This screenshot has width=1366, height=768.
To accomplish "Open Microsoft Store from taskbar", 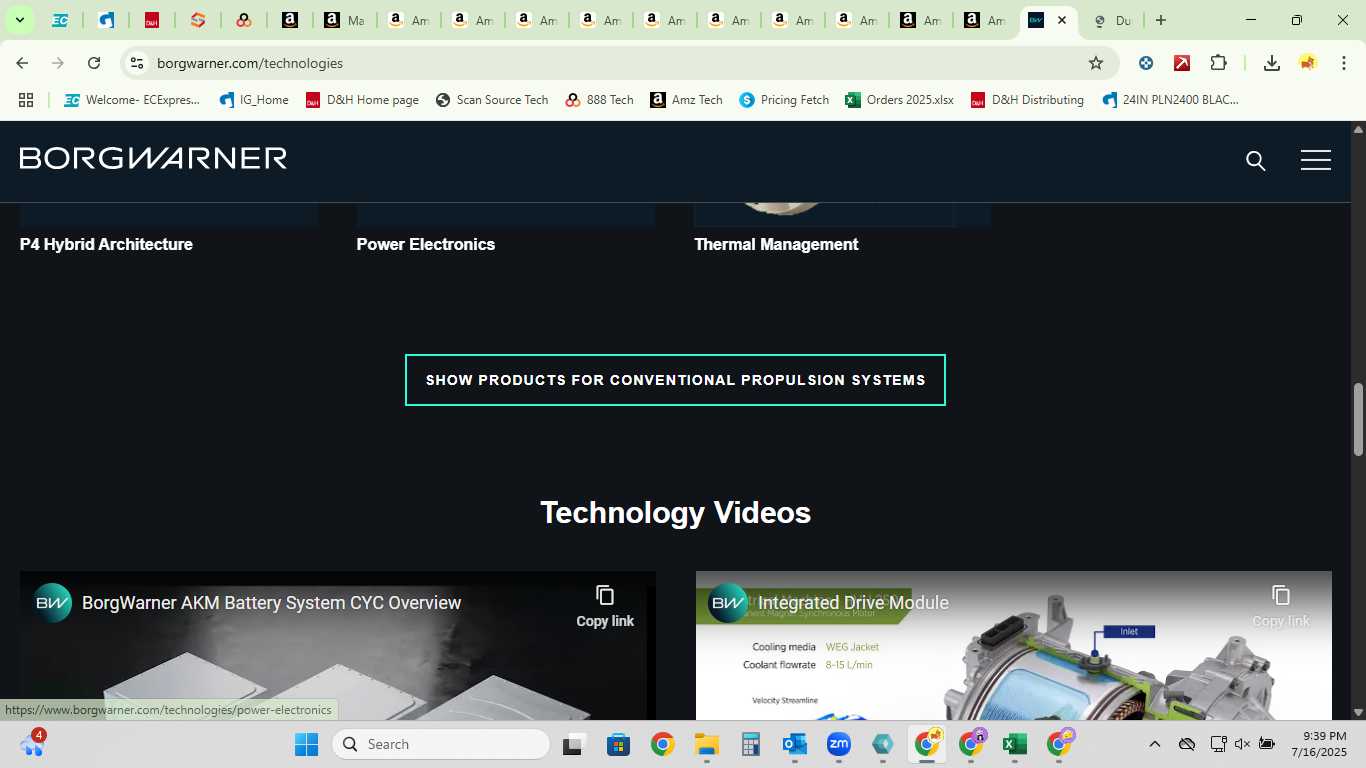I will pos(618,744).
